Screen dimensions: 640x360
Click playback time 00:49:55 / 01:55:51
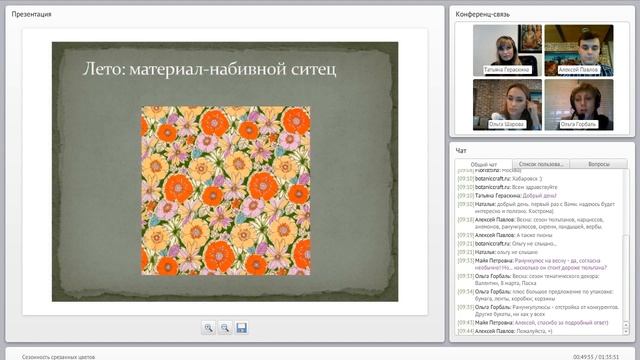click(x=596, y=357)
